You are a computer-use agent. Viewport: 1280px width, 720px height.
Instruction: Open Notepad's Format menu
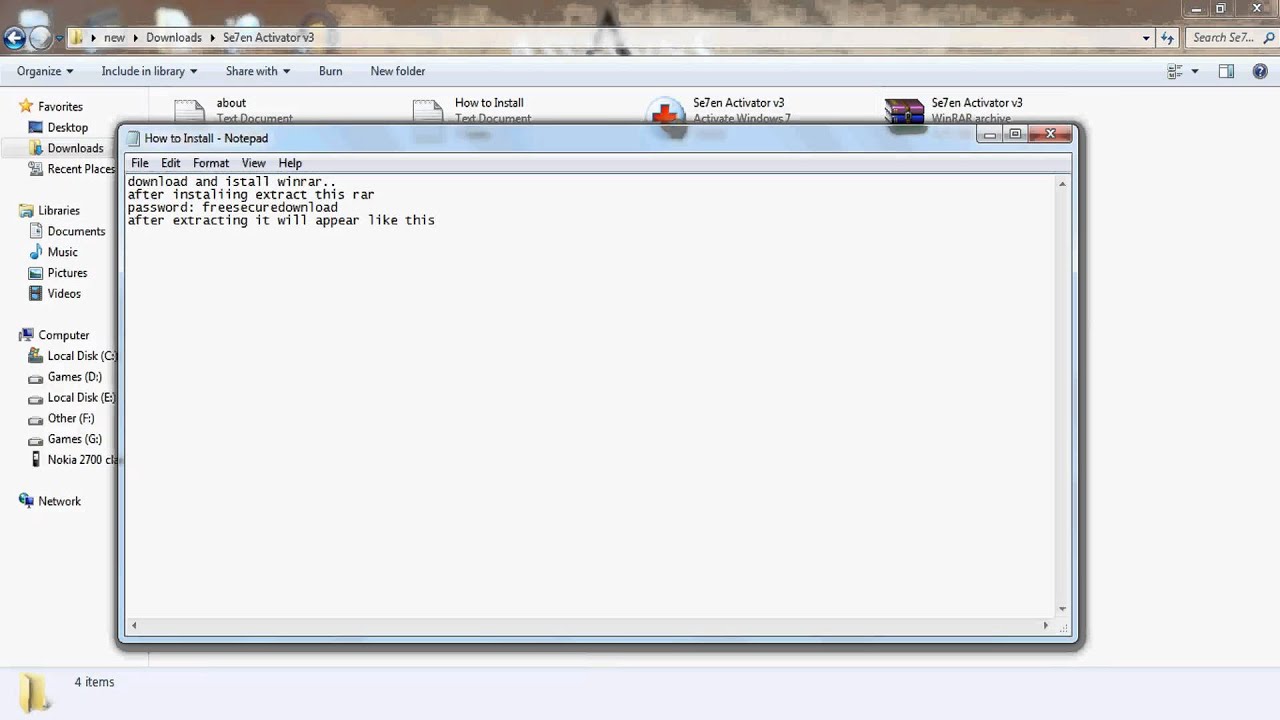[211, 163]
